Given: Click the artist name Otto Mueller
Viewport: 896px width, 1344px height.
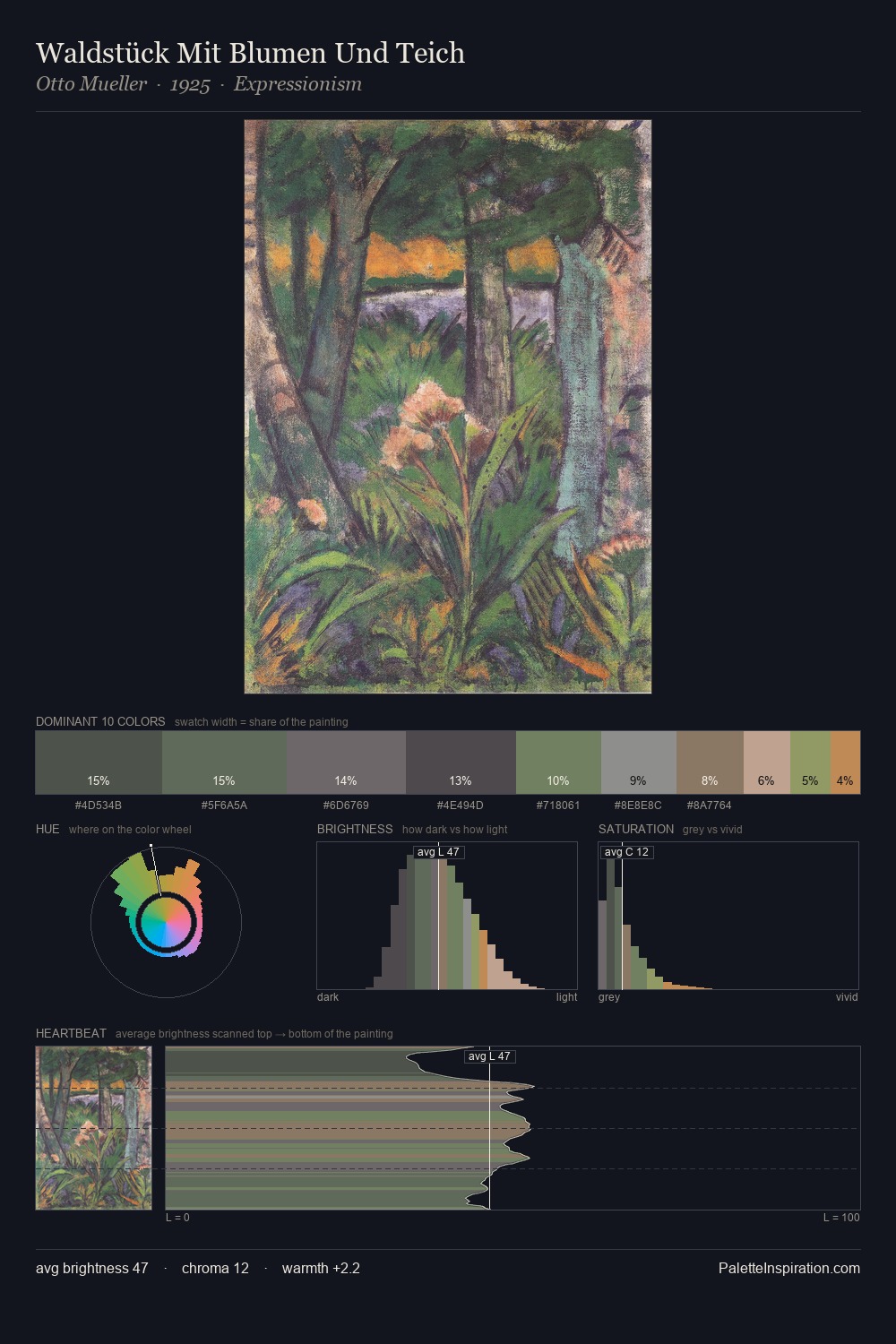Looking at the screenshot, I should coord(91,84).
